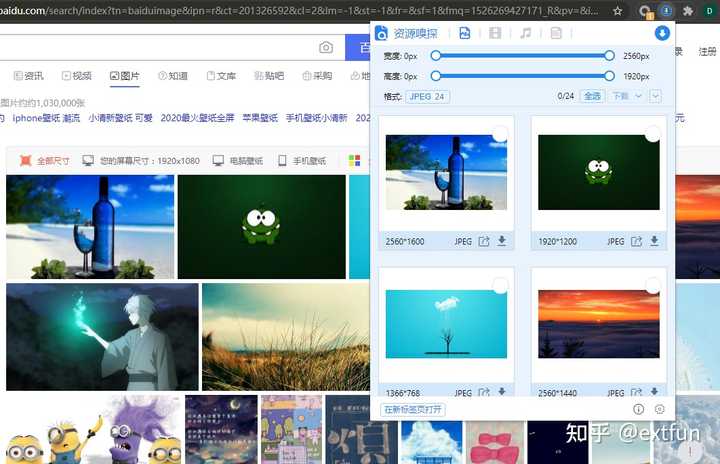
Task: Click the extension icon with orange badge
Action: point(646,11)
